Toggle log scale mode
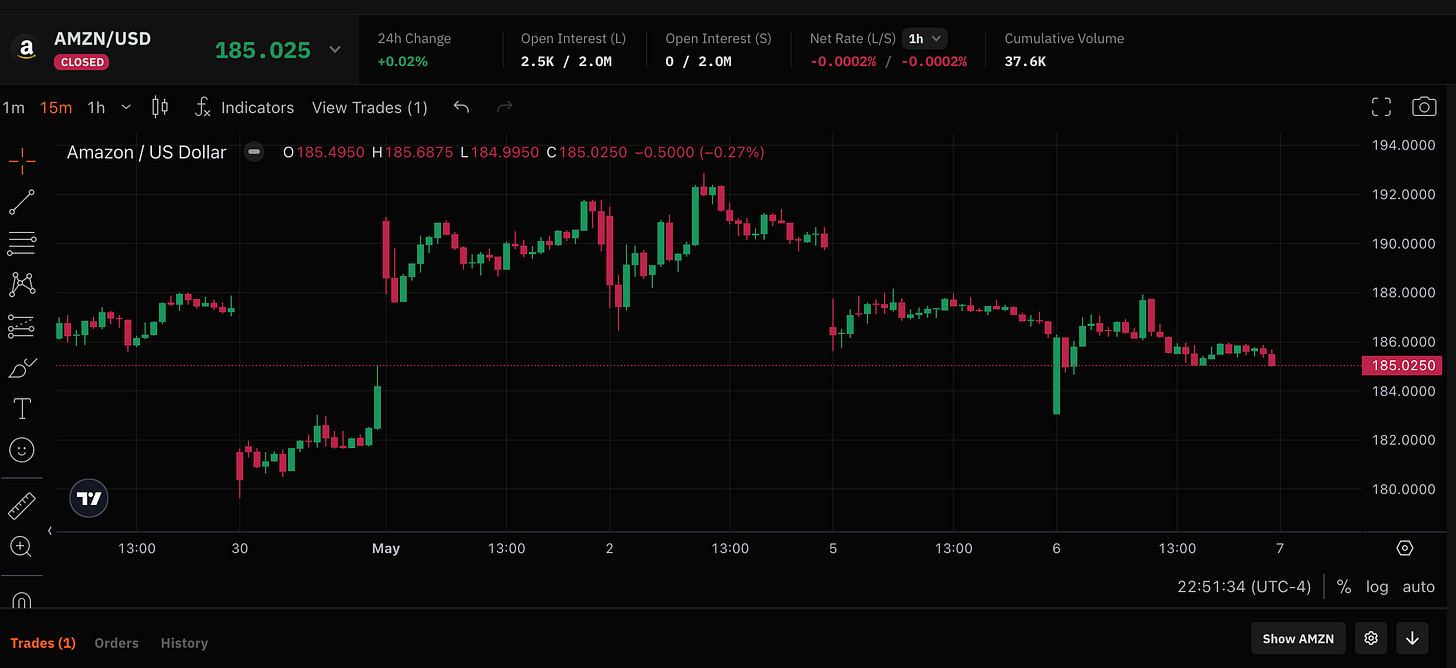The image size is (1456, 668). 1377,587
